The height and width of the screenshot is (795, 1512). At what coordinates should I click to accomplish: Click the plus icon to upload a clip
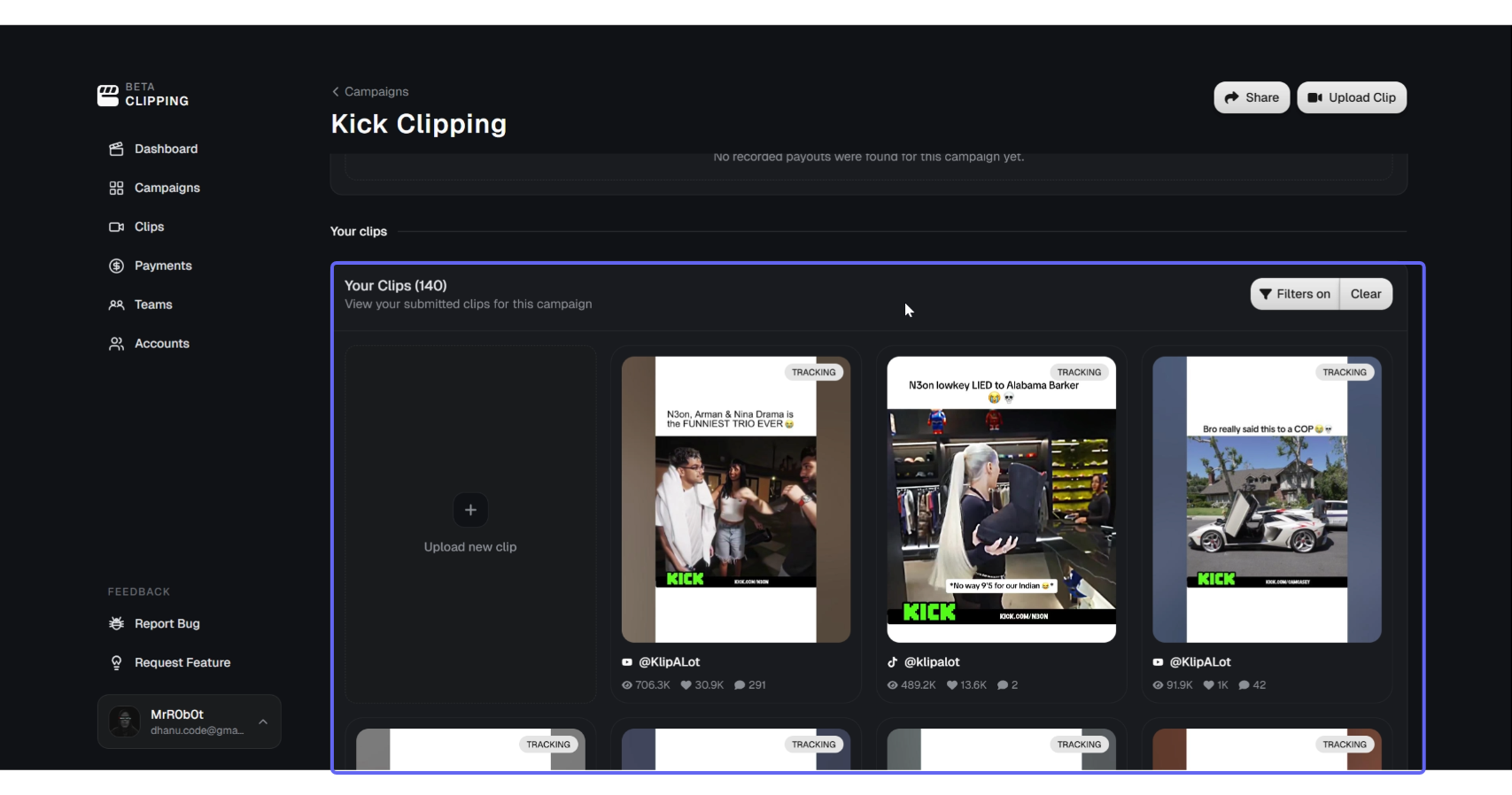470,510
